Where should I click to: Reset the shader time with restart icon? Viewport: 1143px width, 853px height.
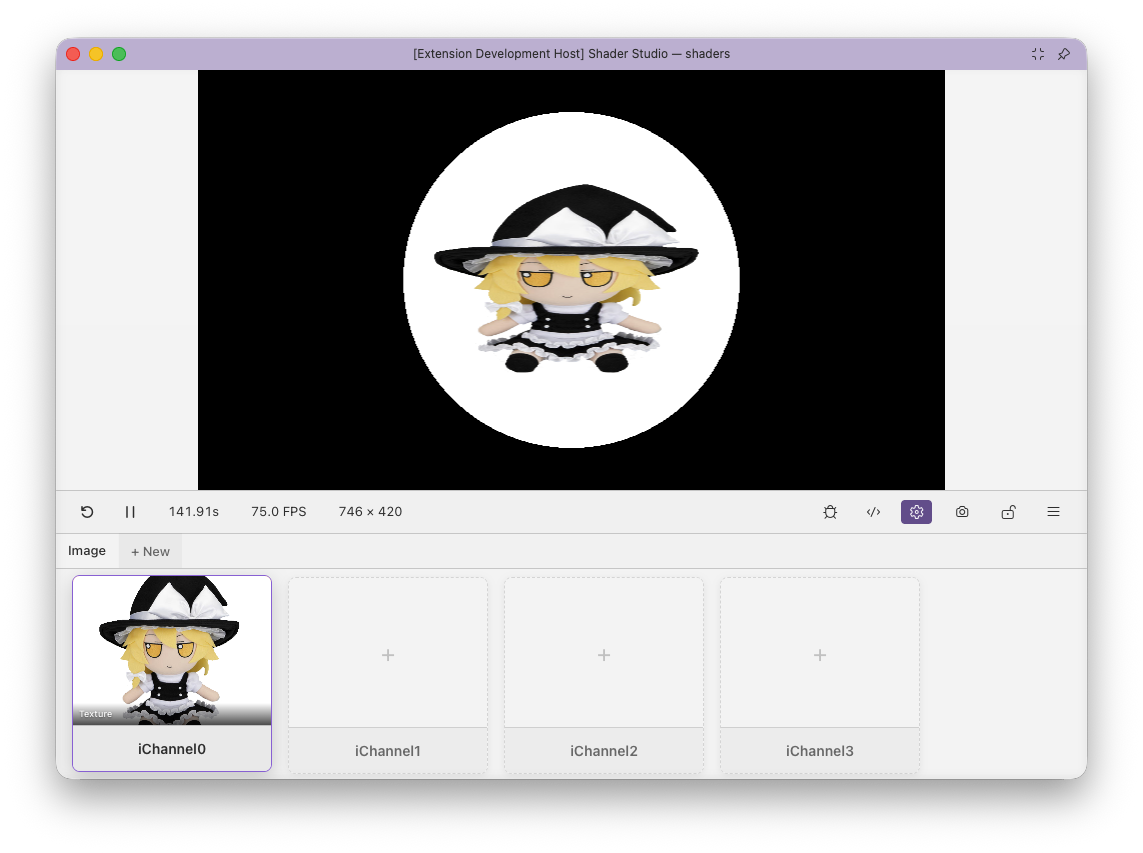pyautogui.click(x=87, y=512)
